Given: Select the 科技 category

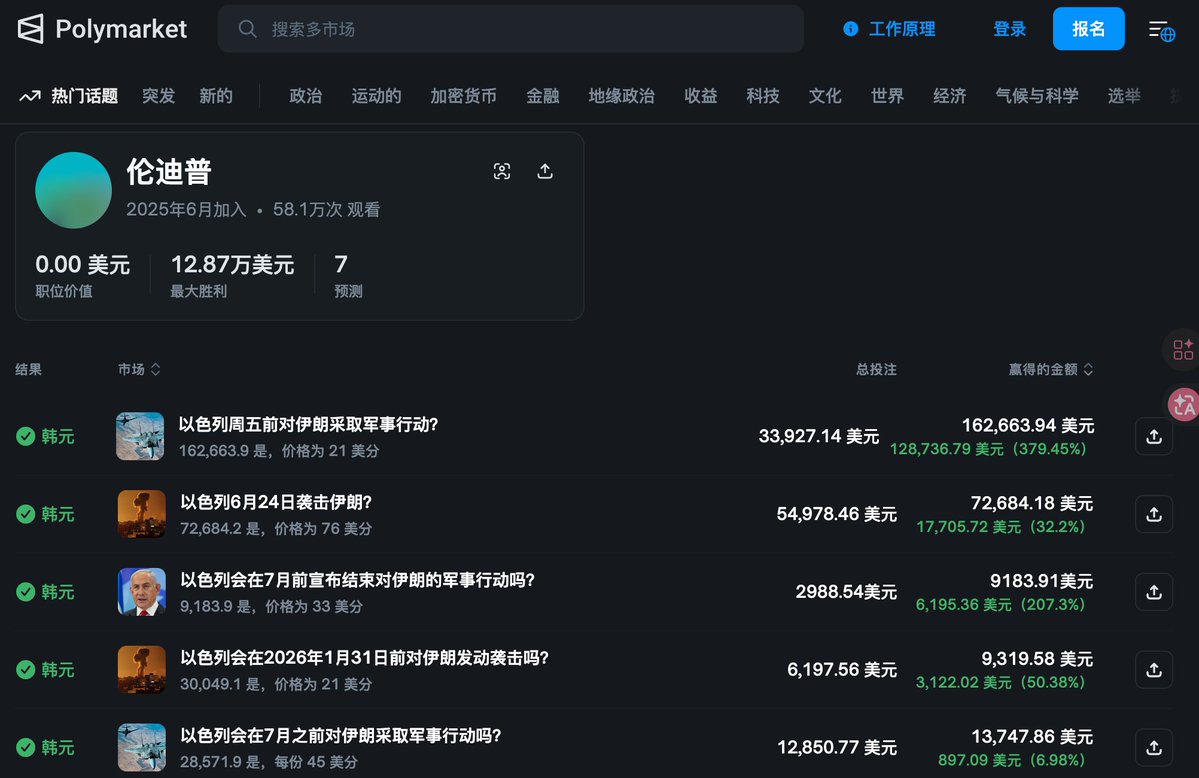Looking at the screenshot, I should tap(763, 96).
